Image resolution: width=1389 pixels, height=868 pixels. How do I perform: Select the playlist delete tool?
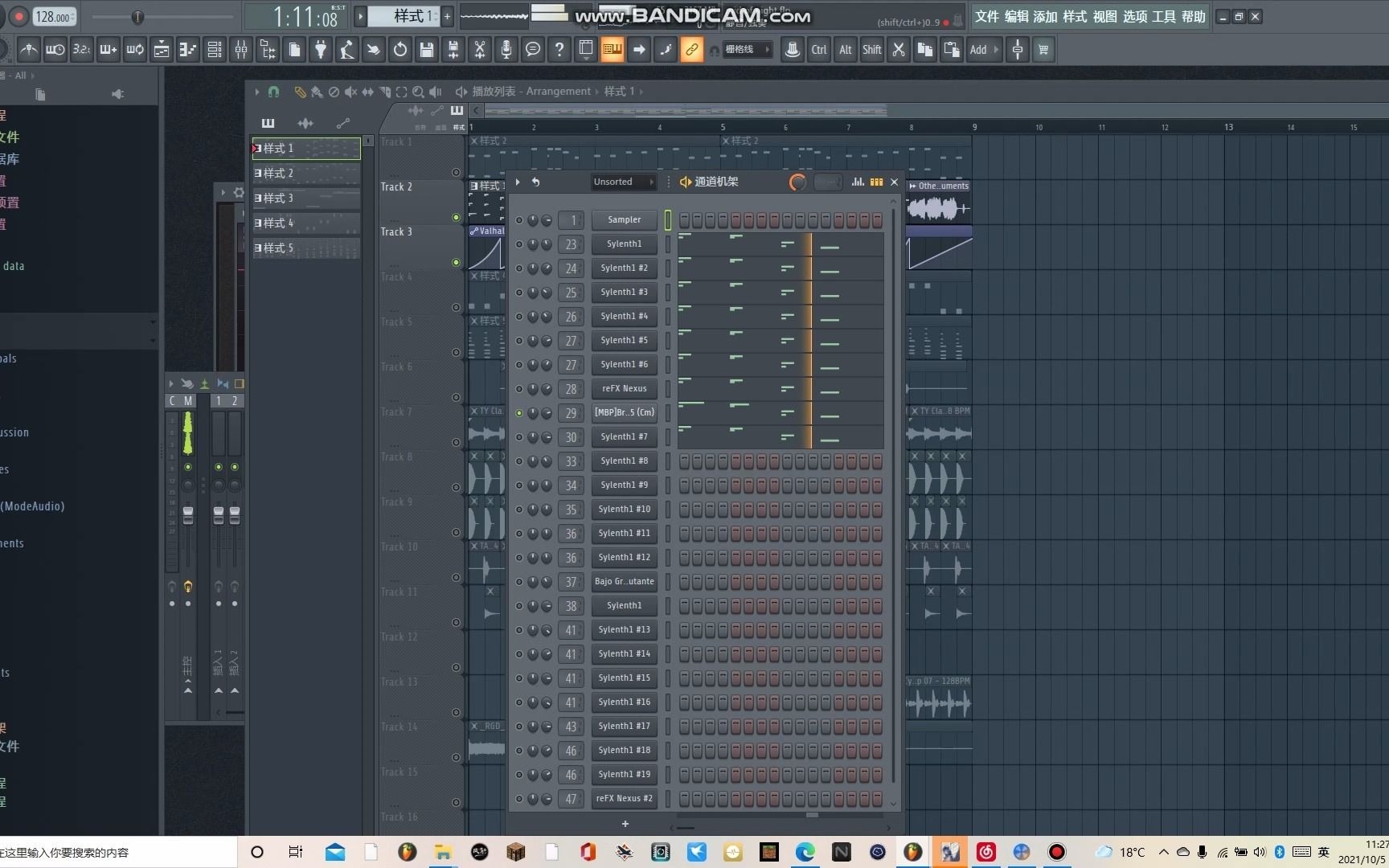[334, 92]
